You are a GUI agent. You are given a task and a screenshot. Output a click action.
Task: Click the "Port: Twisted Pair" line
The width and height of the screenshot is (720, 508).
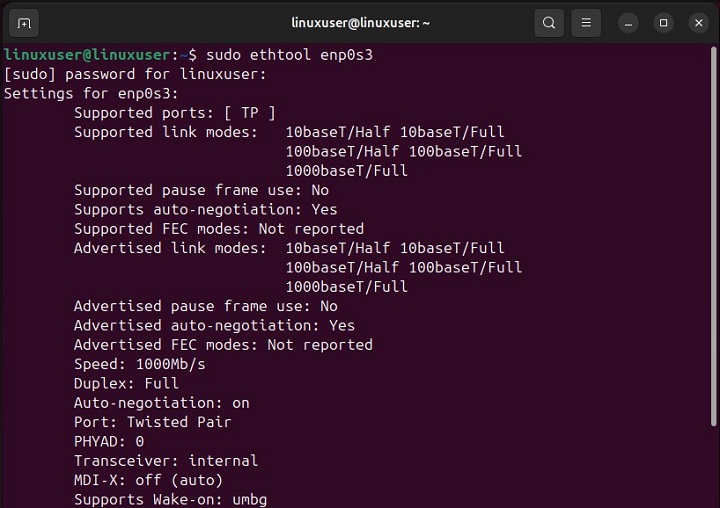pyautogui.click(x=152, y=422)
